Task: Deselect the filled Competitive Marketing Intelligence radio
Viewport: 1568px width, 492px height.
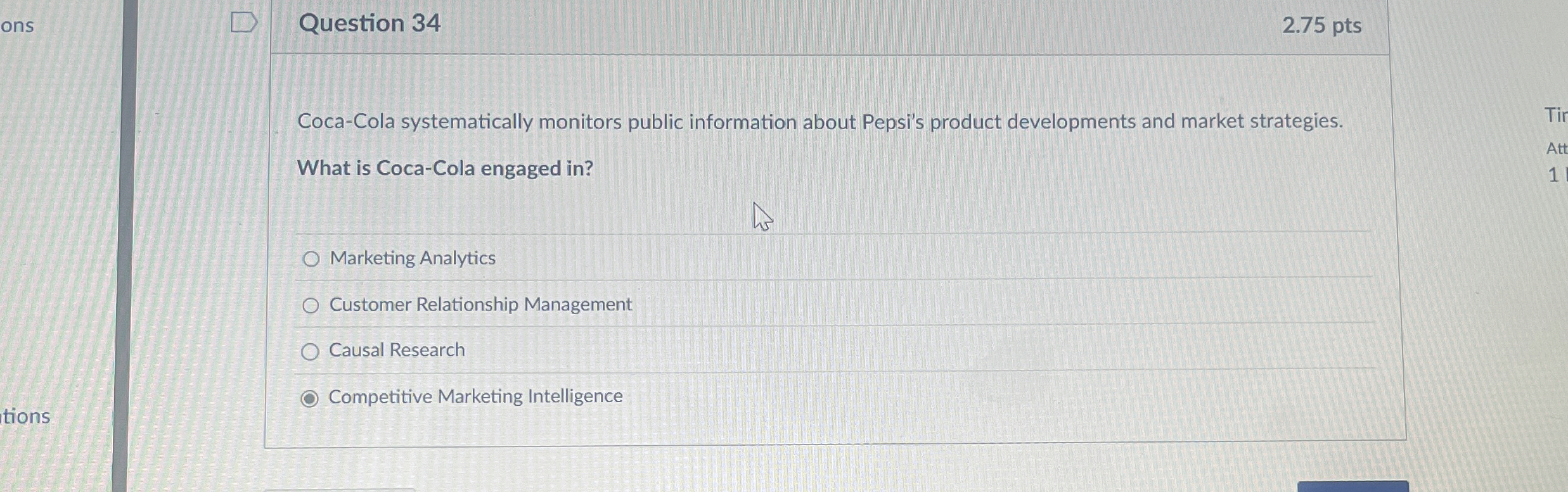Action: click(310, 398)
